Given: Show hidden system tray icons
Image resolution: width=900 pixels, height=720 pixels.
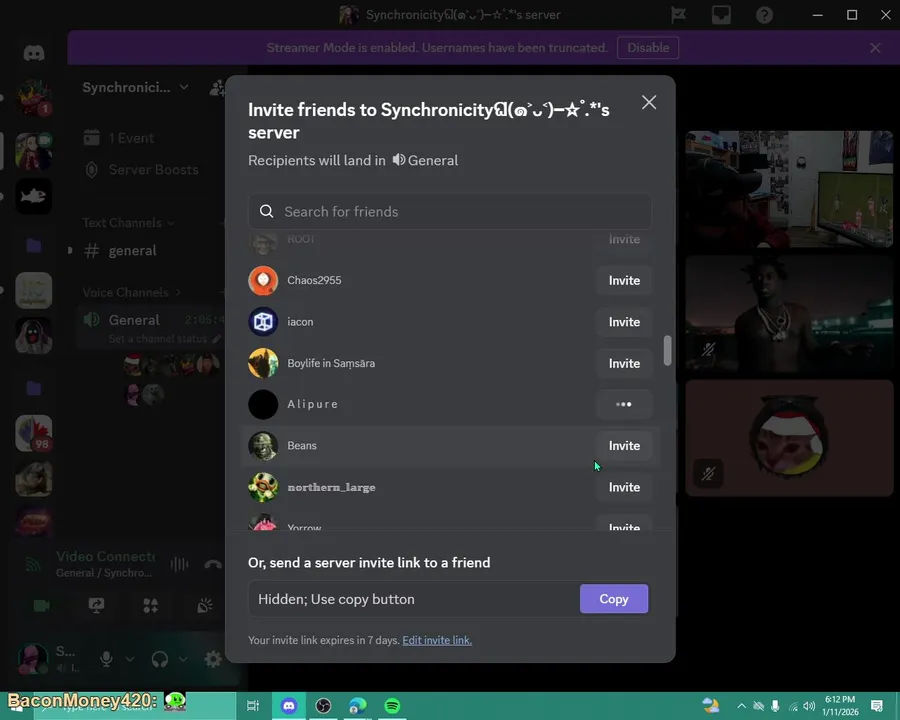Looking at the screenshot, I should pos(741,706).
